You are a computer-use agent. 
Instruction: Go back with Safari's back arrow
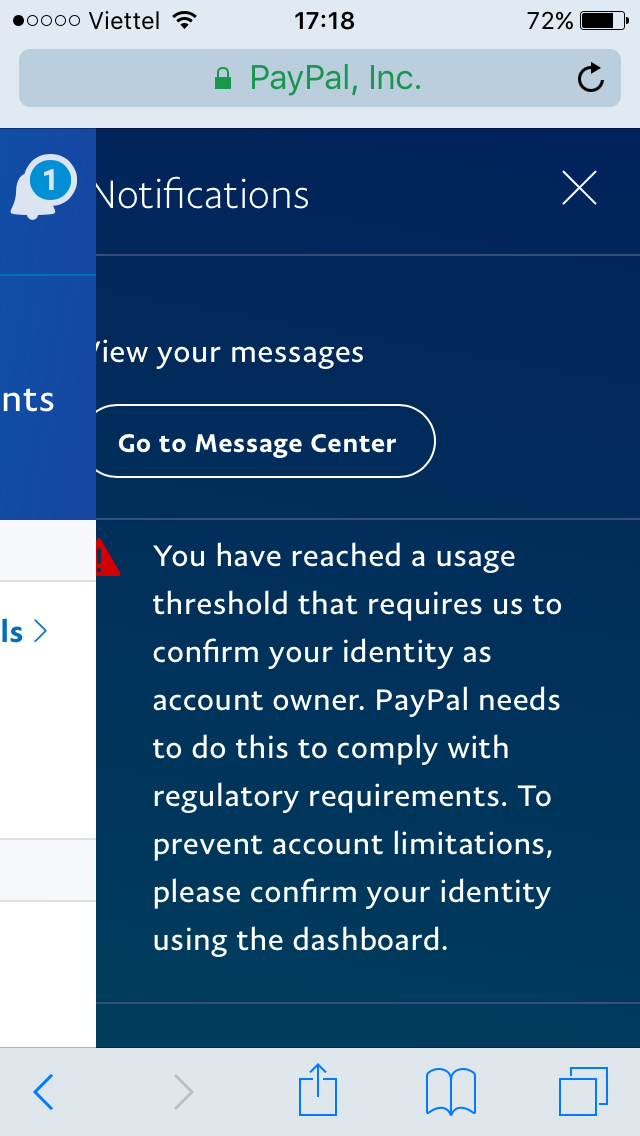pyautogui.click(x=44, y=1092)
